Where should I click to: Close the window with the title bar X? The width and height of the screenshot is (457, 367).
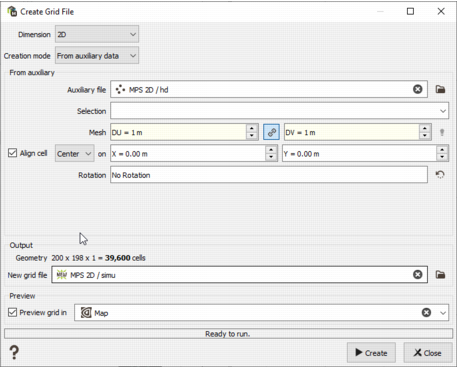(441, 11)
